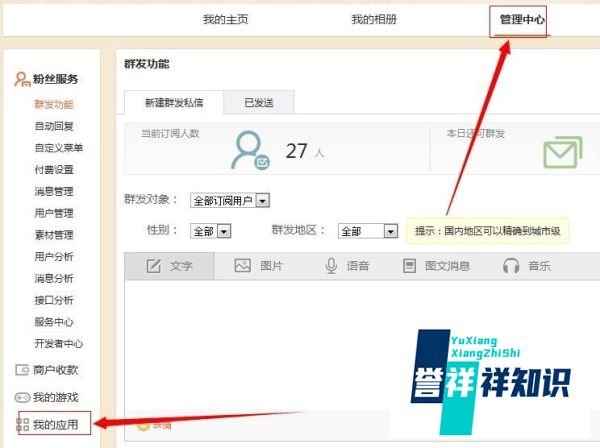The width and height of the screenshot is (600, 448).
Task: Click the subscriber user icon beside 27
Action: [x=250, y=150]
